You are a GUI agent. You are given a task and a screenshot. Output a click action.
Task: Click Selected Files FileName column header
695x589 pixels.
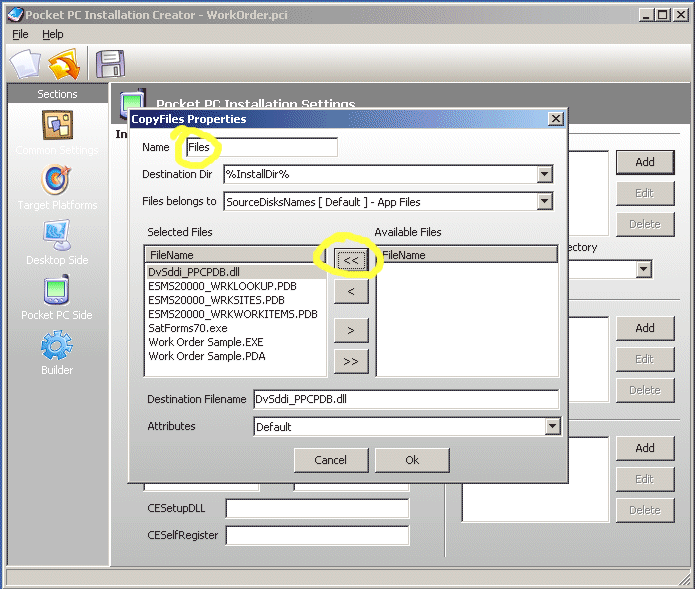236,255
